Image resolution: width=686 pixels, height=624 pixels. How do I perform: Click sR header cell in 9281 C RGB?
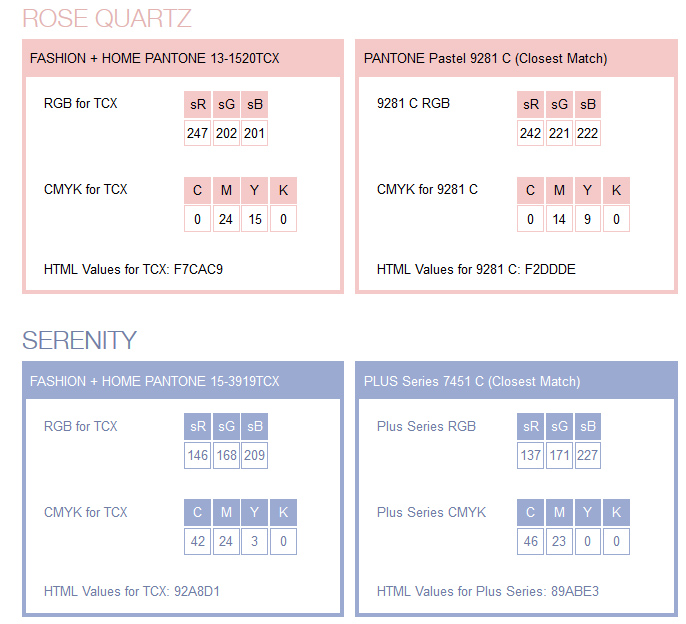(530, 104)
